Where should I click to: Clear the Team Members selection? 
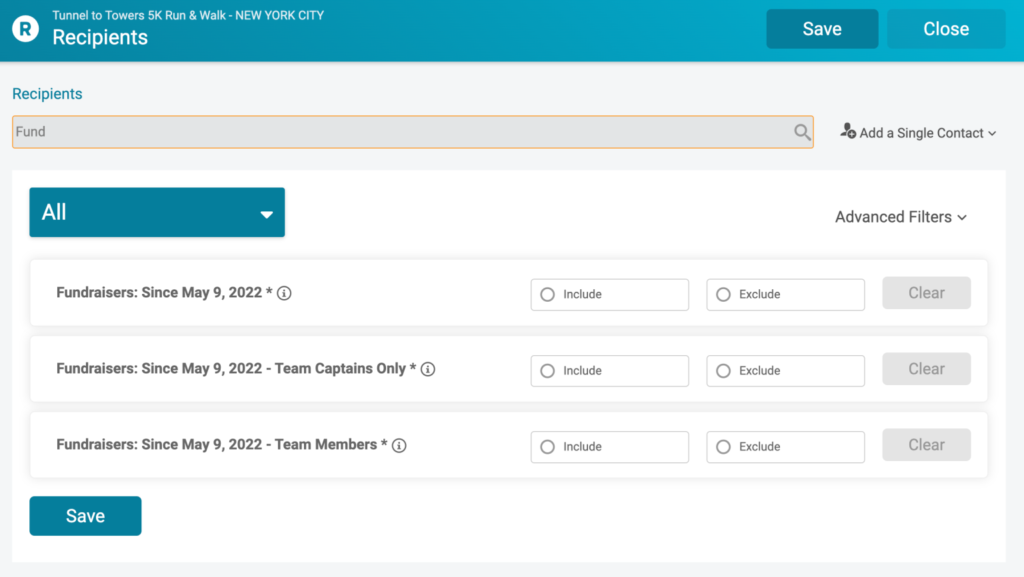point(926,444)
